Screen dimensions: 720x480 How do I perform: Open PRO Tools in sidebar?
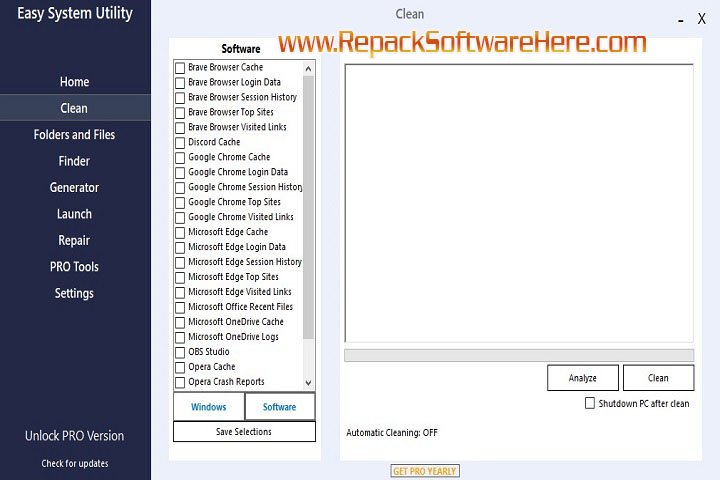click(x=74, y=267)
